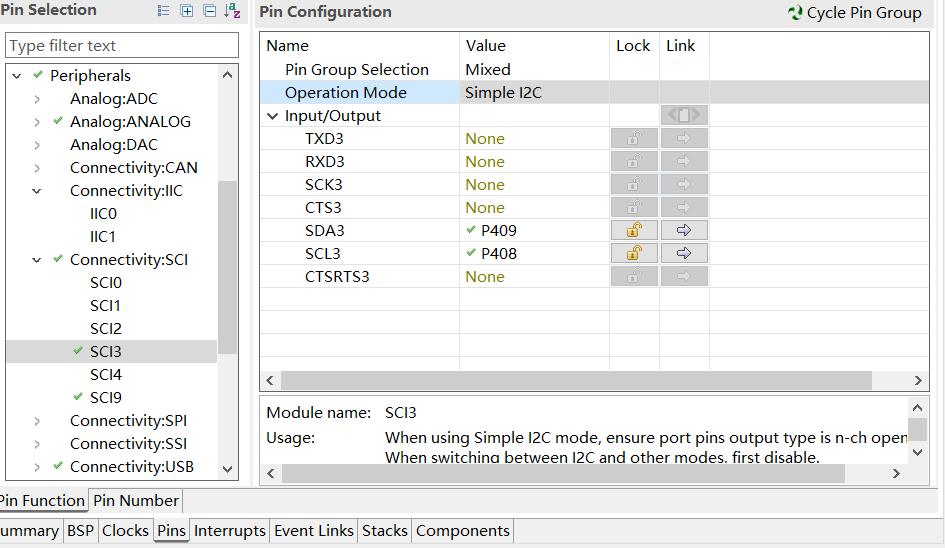The image size is (945, 548).
Task: Toggle the lock icon for SCL3
Action: coord(634,253)
